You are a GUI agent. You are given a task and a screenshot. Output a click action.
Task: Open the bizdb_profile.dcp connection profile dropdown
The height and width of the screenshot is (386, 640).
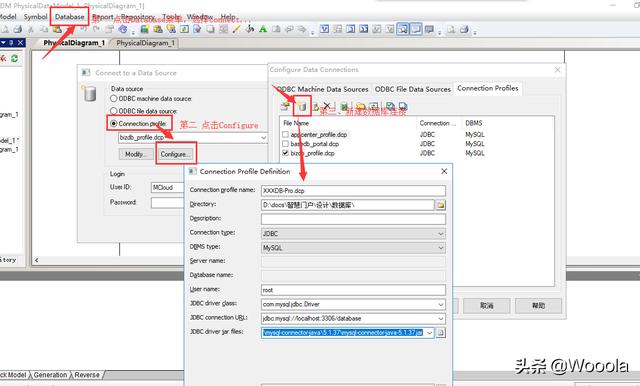point(263,138)
